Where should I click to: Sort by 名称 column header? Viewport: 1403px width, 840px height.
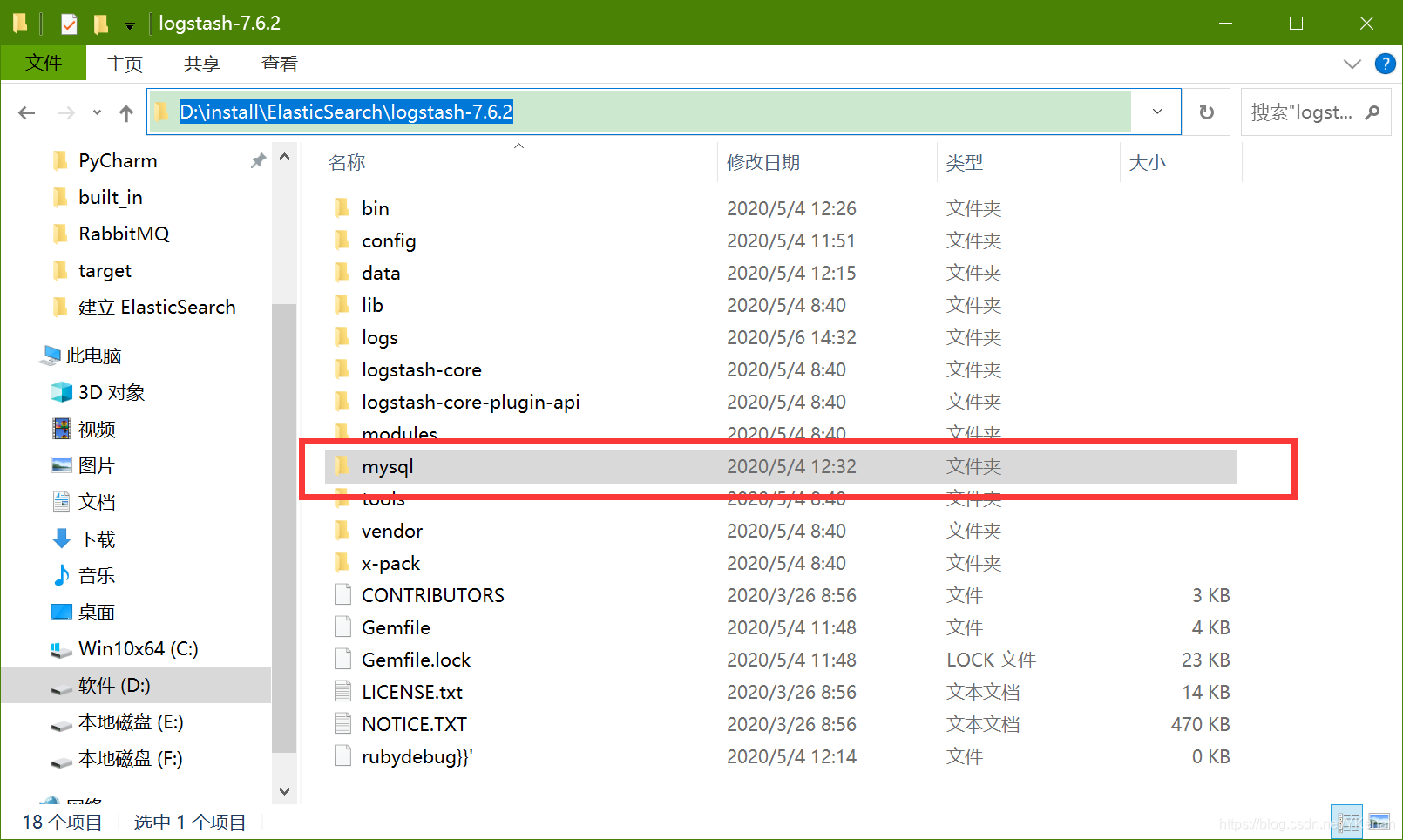pos(347,162)
